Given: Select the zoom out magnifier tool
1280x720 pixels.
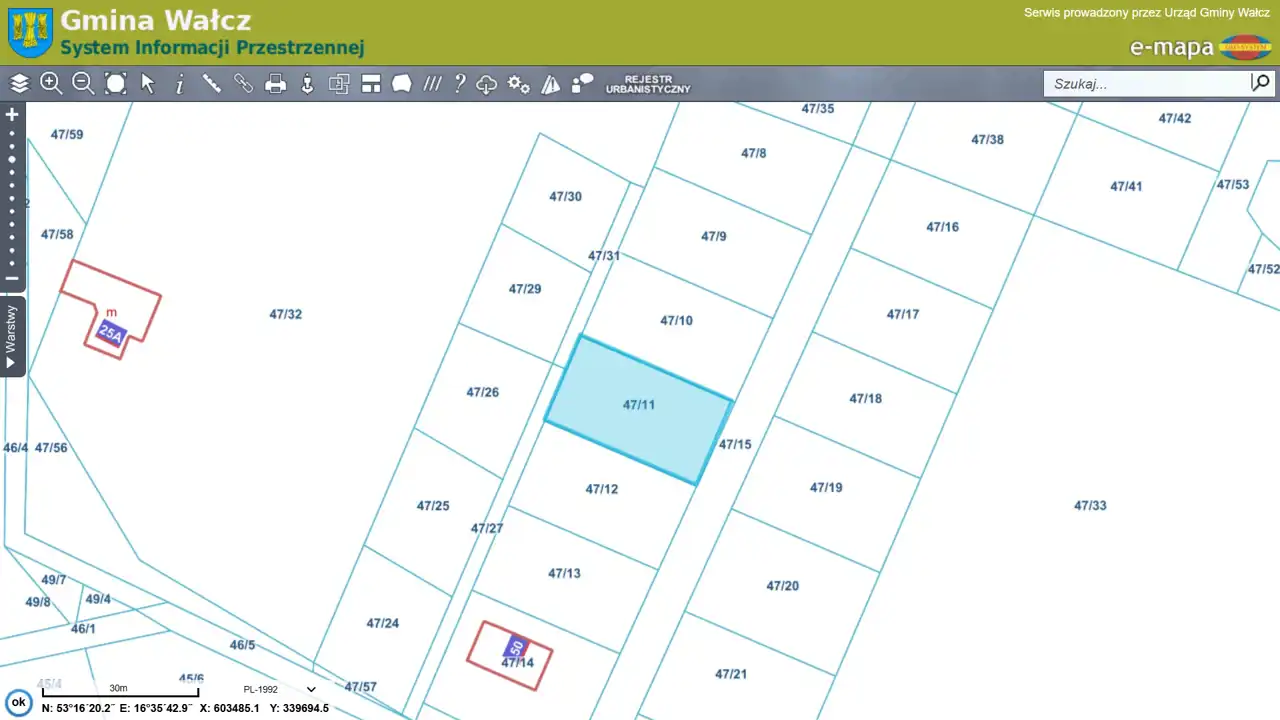Looking at the screenshot, I should click(83, 84).
